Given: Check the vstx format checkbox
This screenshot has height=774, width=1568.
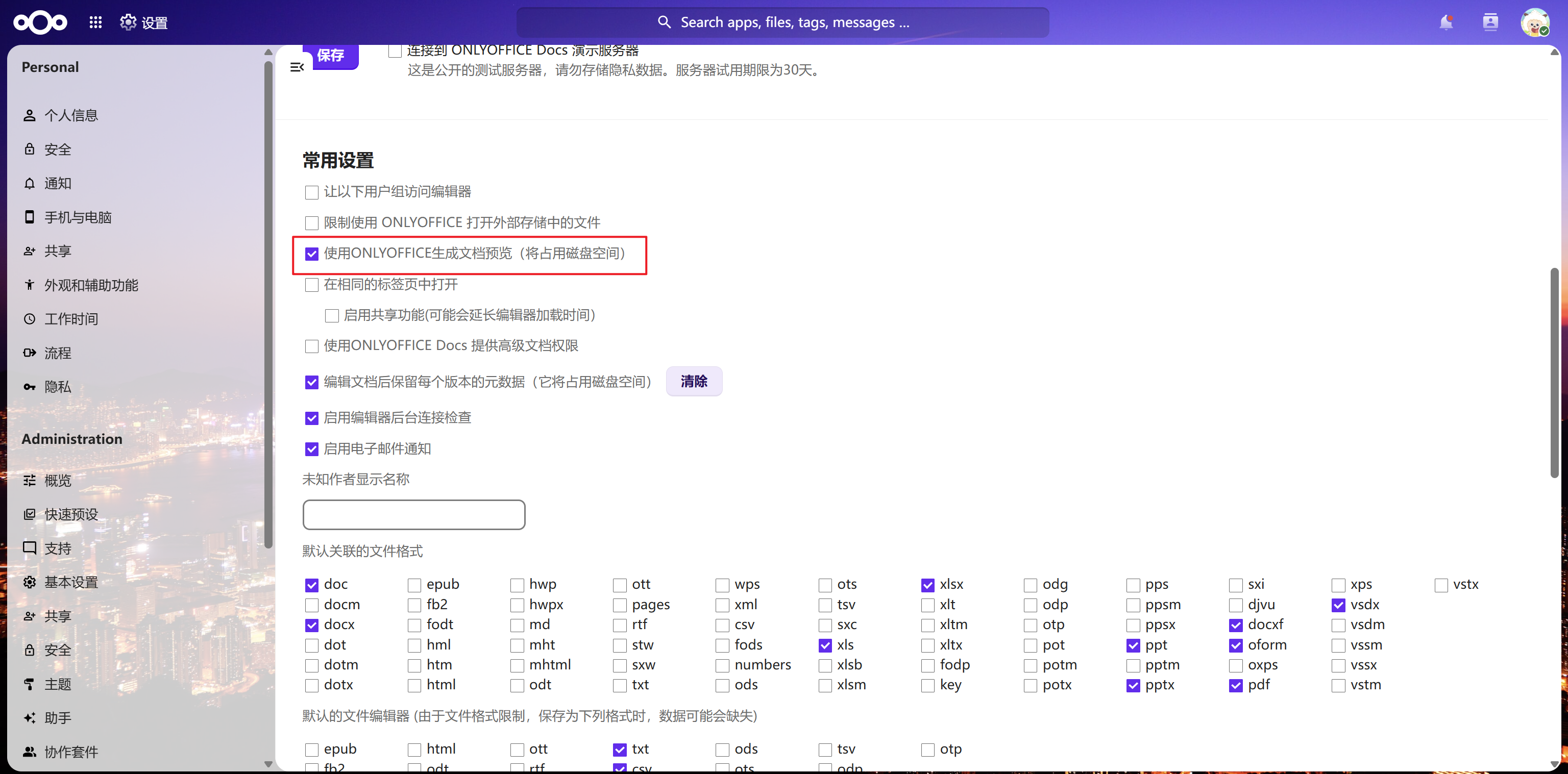Looking at the screenshot, I should (x=1441, y=585).
